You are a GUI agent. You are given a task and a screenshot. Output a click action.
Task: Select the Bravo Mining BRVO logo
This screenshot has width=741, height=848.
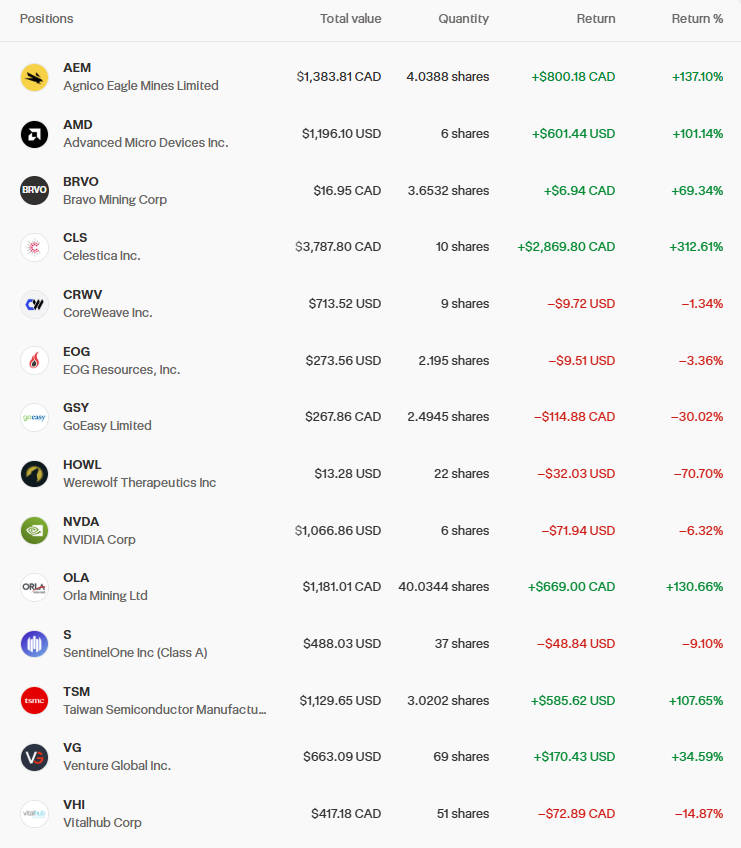pos(34,190)
